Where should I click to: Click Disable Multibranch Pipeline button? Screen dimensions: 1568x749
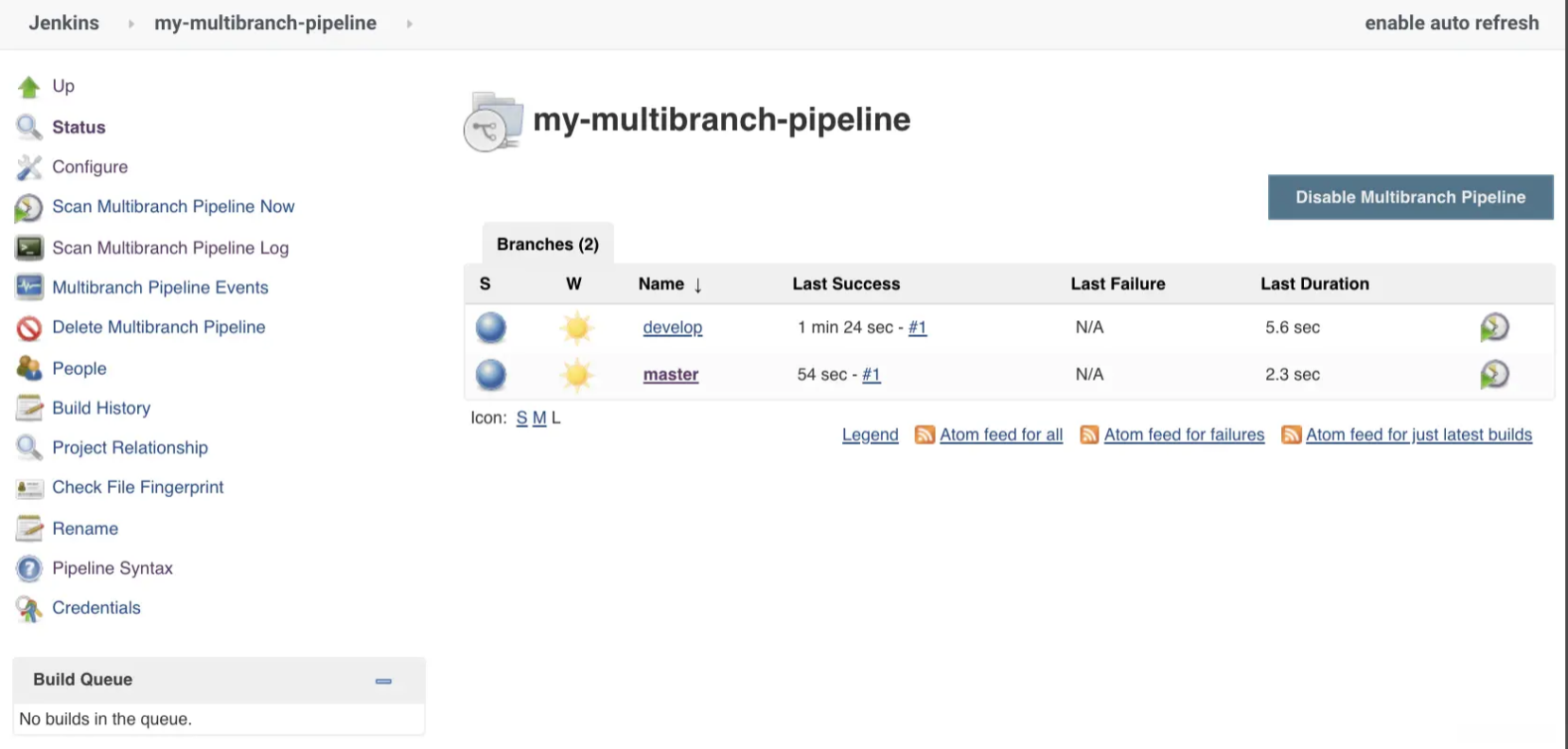1410,197
